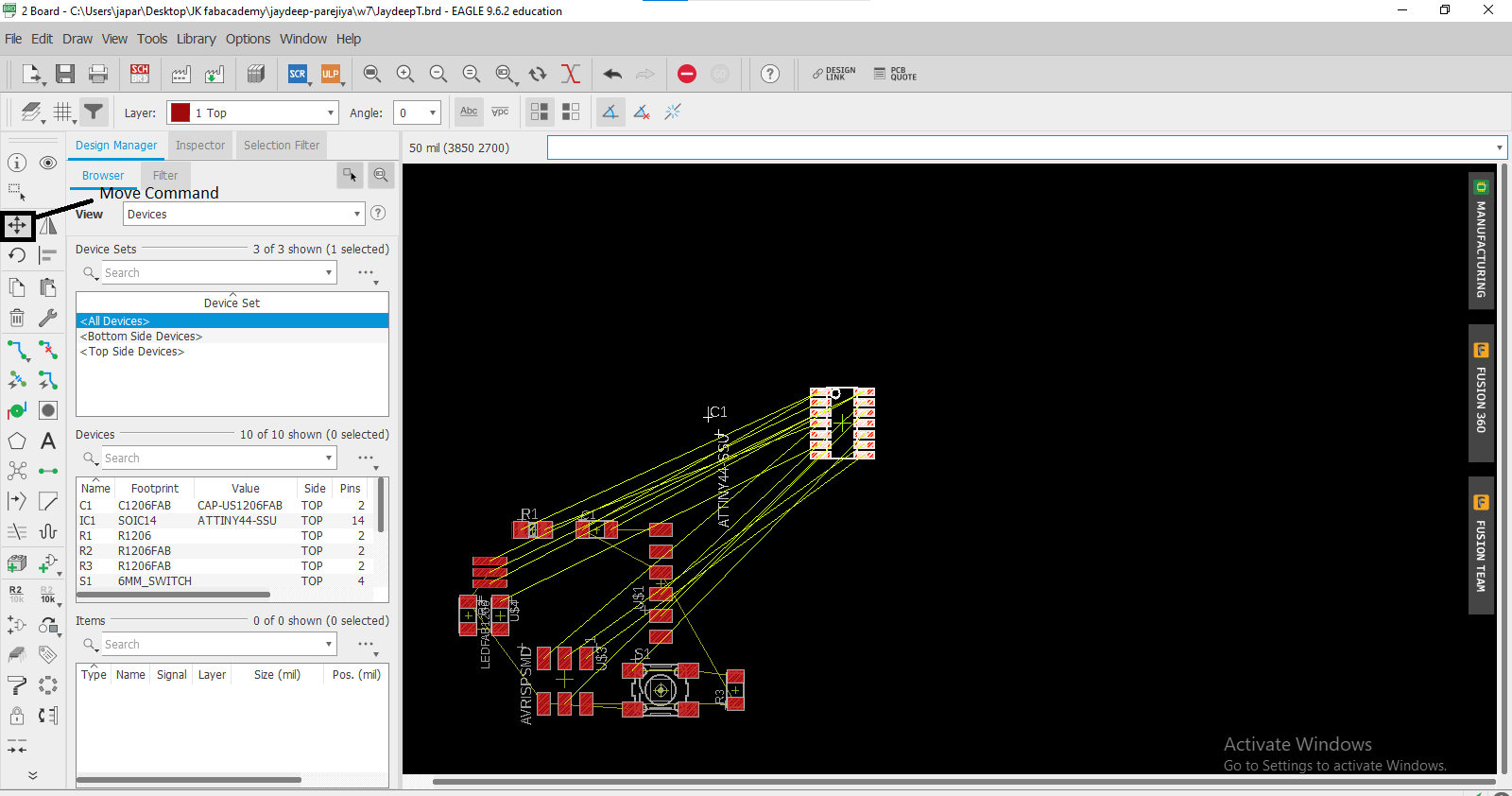
Task: Select the Meander tool
Action: click(48, 531)
